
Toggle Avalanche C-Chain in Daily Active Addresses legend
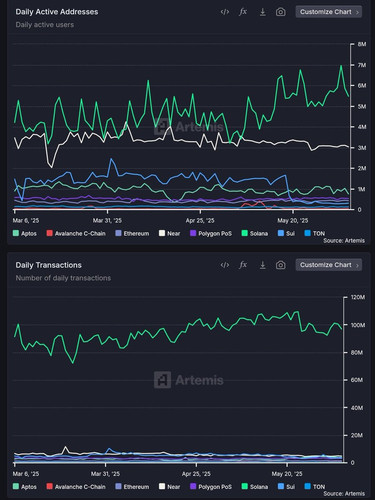[x=76, y=233]
